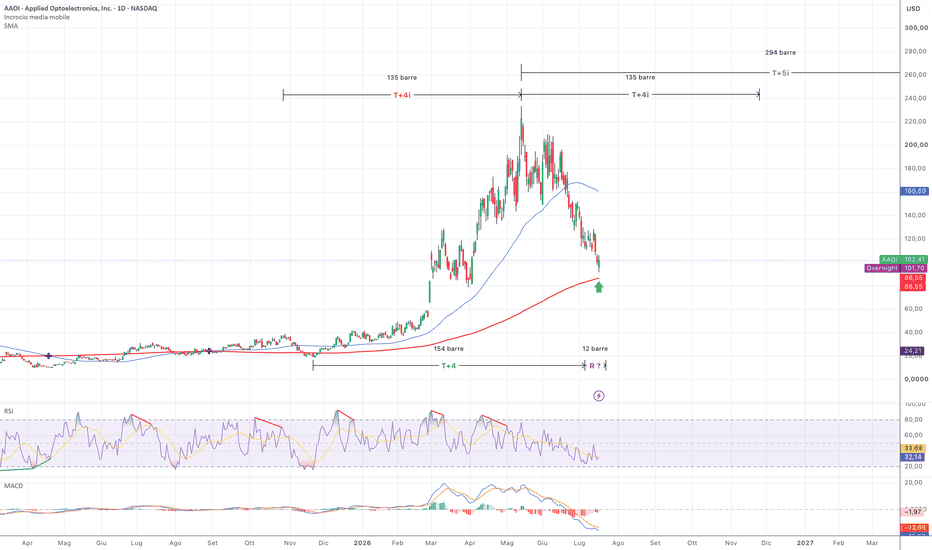This screenshot has height=550, width=932.
Task: Select the green up arrow drawing
Action: pos(599,287)
